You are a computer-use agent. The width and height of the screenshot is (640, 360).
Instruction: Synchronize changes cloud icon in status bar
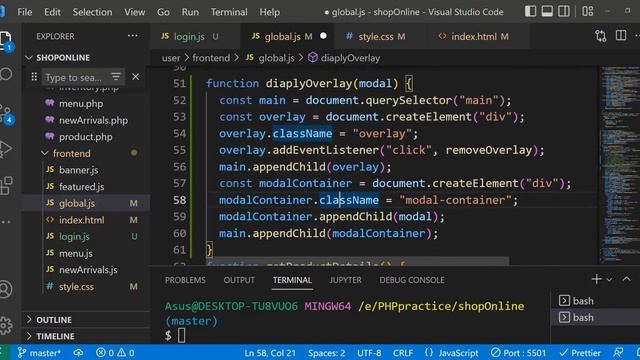[x=78, y=353]
